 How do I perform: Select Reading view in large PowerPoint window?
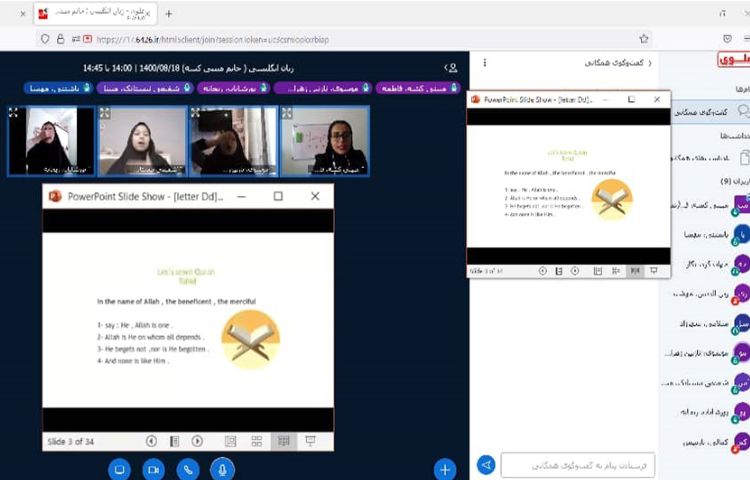(284, 441)
